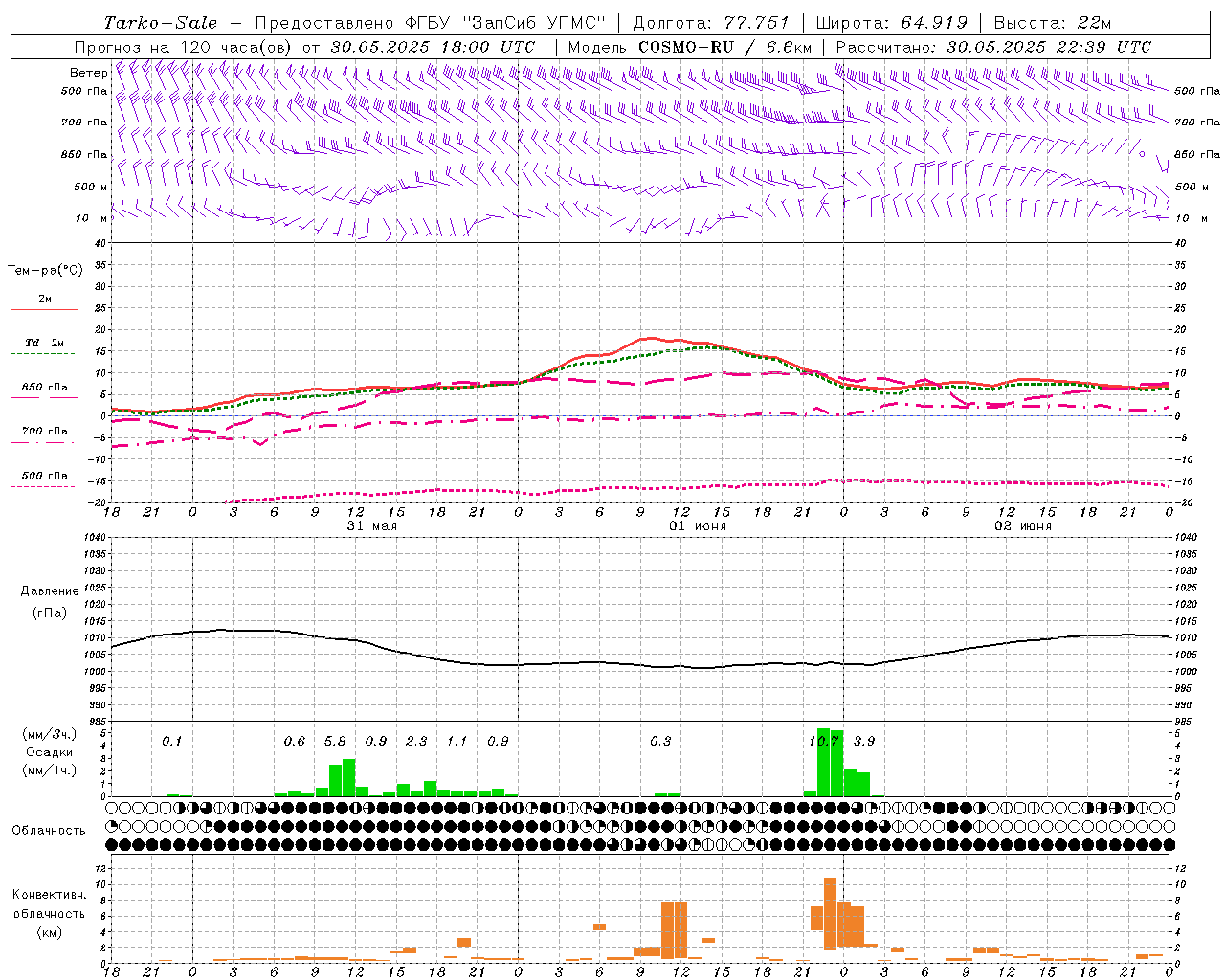Click the "Td 2м" dew point legend entry

point(44,343)
